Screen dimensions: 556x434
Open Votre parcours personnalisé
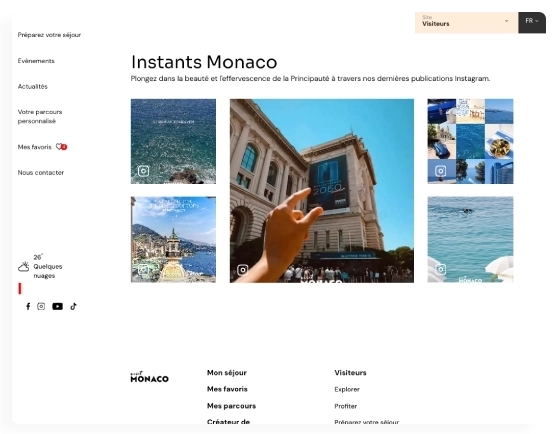[x=40, y=116]
